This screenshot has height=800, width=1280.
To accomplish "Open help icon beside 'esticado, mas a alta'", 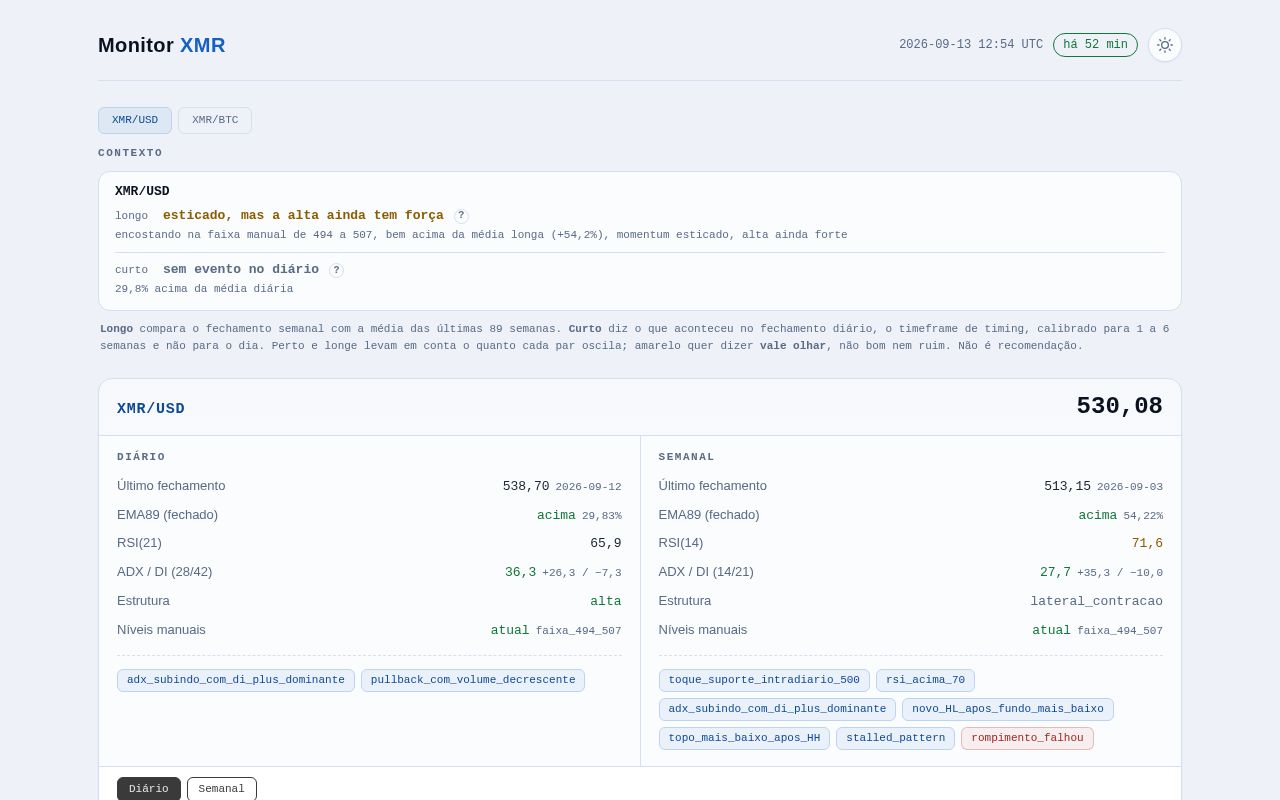I will point(461,216).
